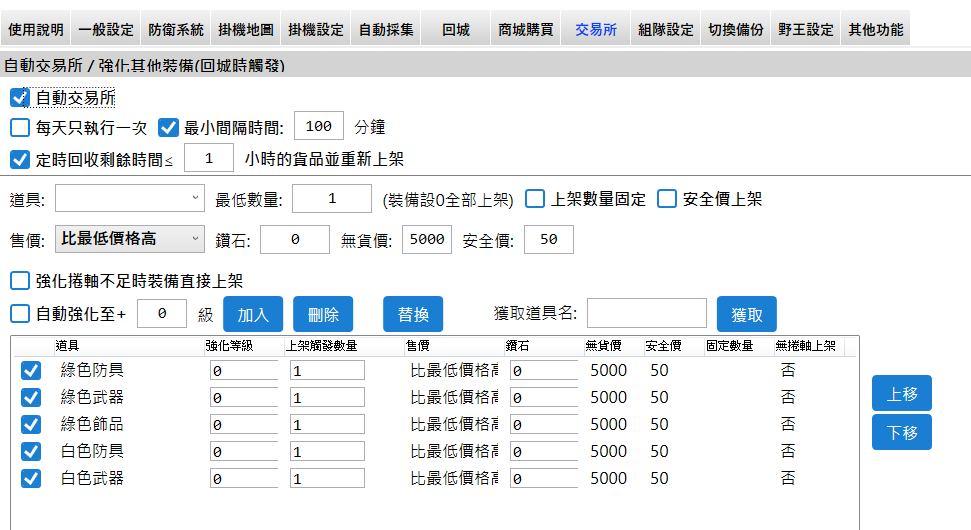Viewport: 971px width, 530px height.
Task: Uncheck the 綠色飾品 row checkbox
Action: click(32, 424)
